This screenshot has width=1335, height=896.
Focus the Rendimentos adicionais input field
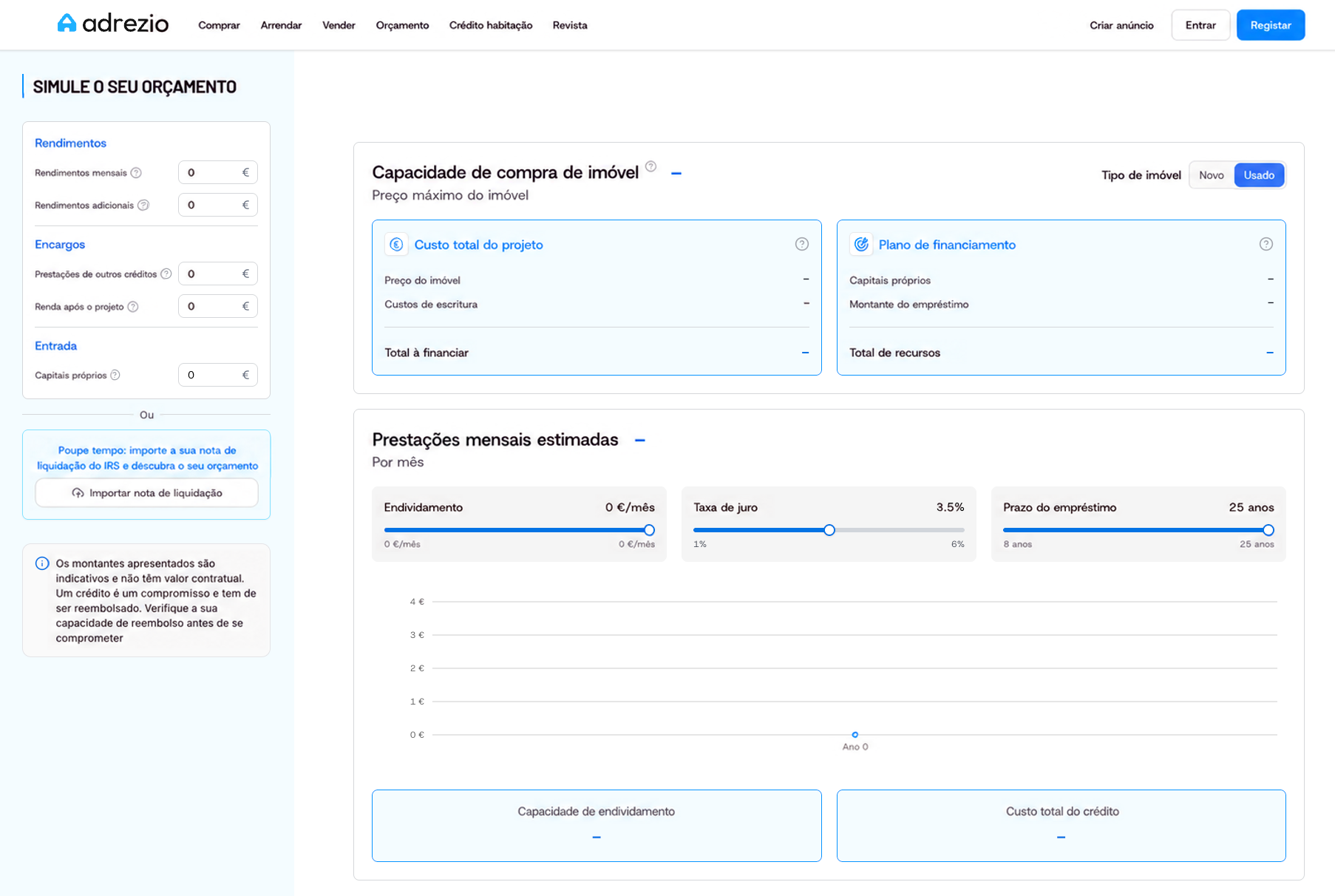(218, 205)
